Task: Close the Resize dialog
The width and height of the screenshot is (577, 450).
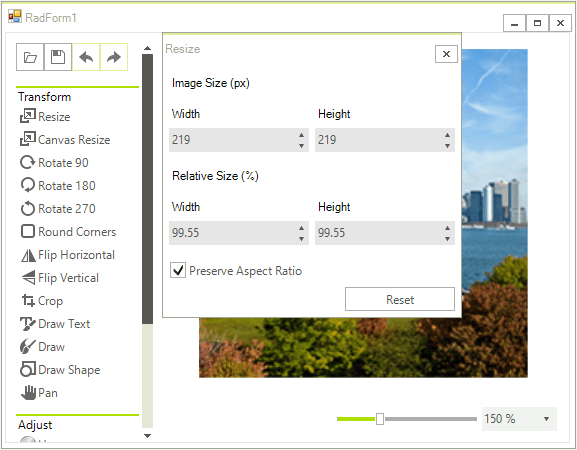Action: (446, 54)
